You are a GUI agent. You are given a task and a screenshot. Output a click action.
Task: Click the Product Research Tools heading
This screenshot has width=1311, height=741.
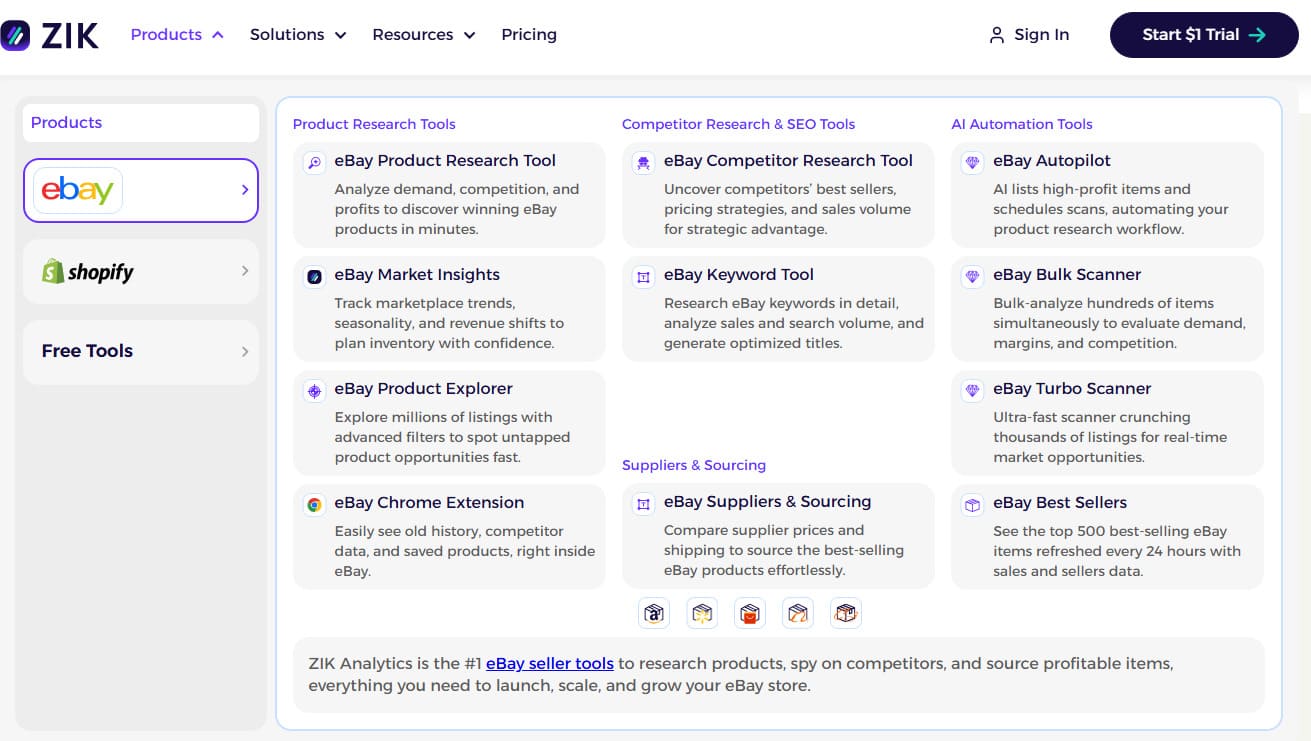(374, 124)
